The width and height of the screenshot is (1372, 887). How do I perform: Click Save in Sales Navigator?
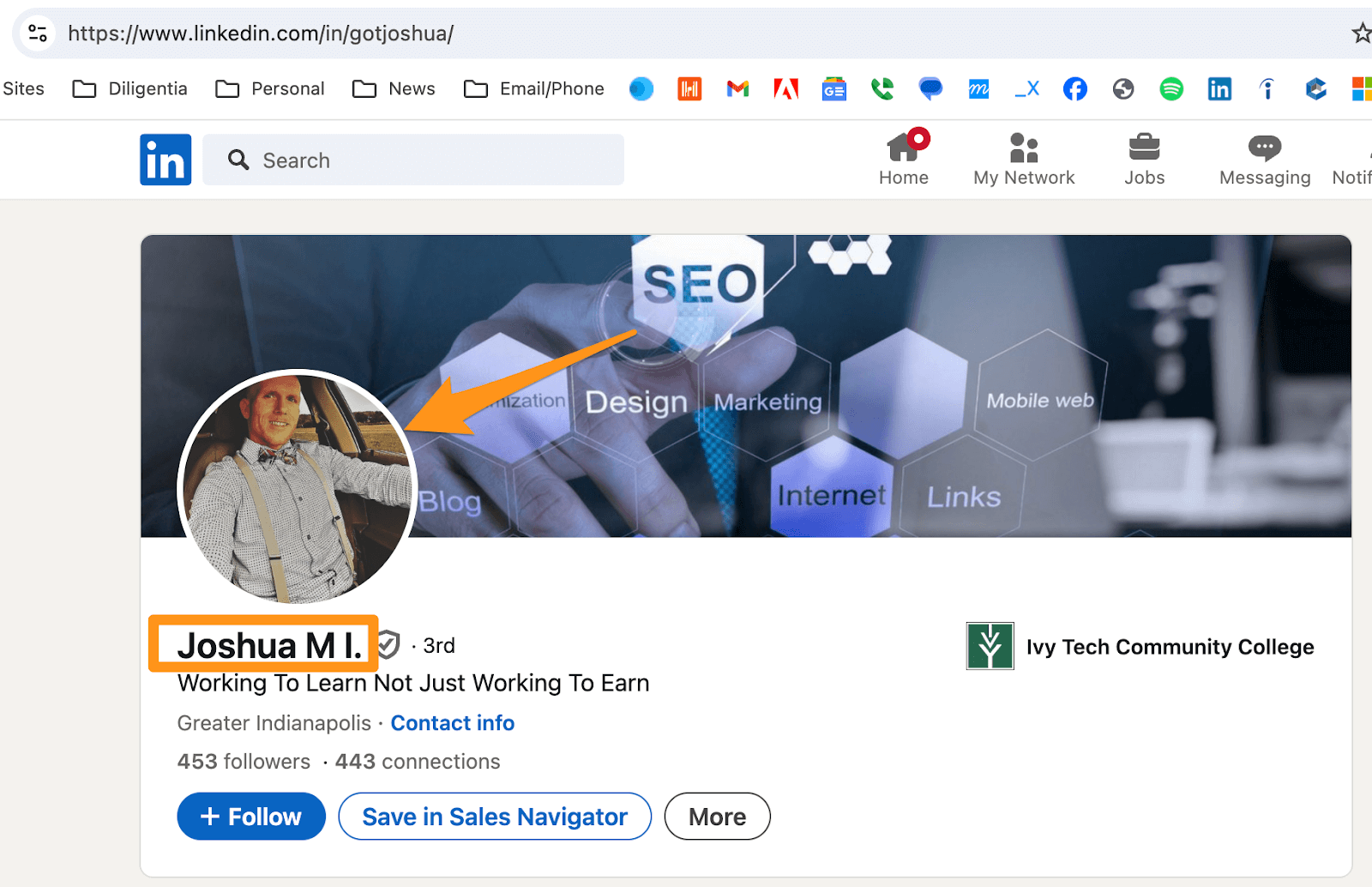point(495,816)
